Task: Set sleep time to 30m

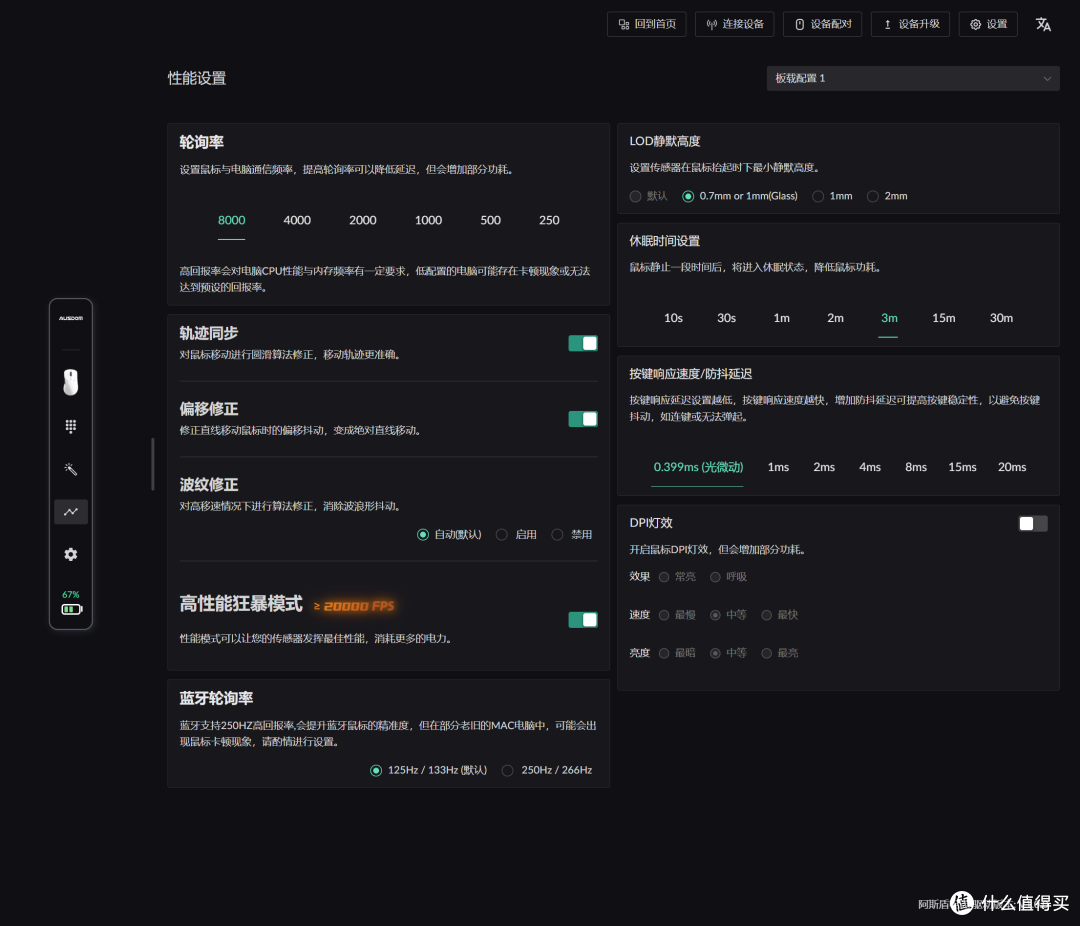Action: click(x=1001, y=318)
